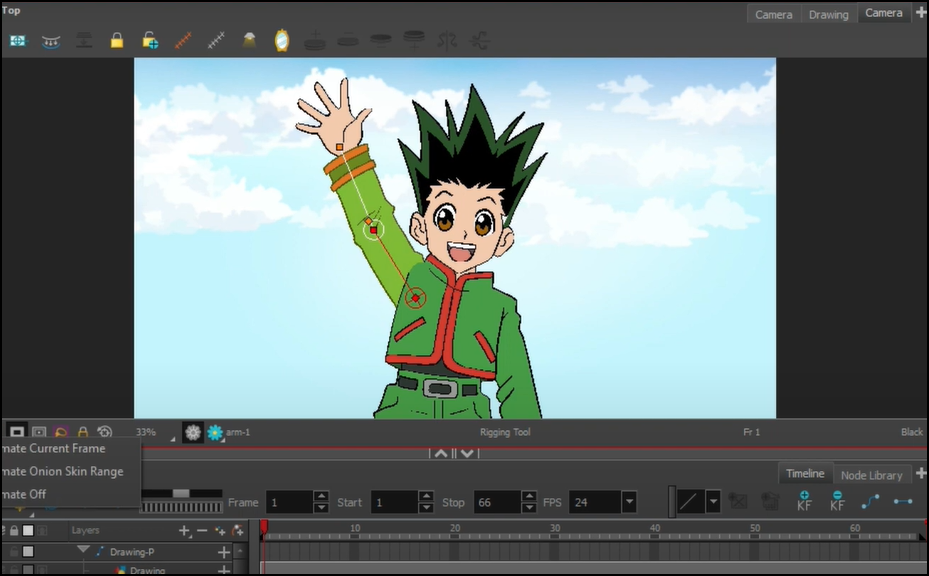Click the greyed download-arrow toolbar icon
The width and height of the screenshot is (929, 576).
coord(84,40)
